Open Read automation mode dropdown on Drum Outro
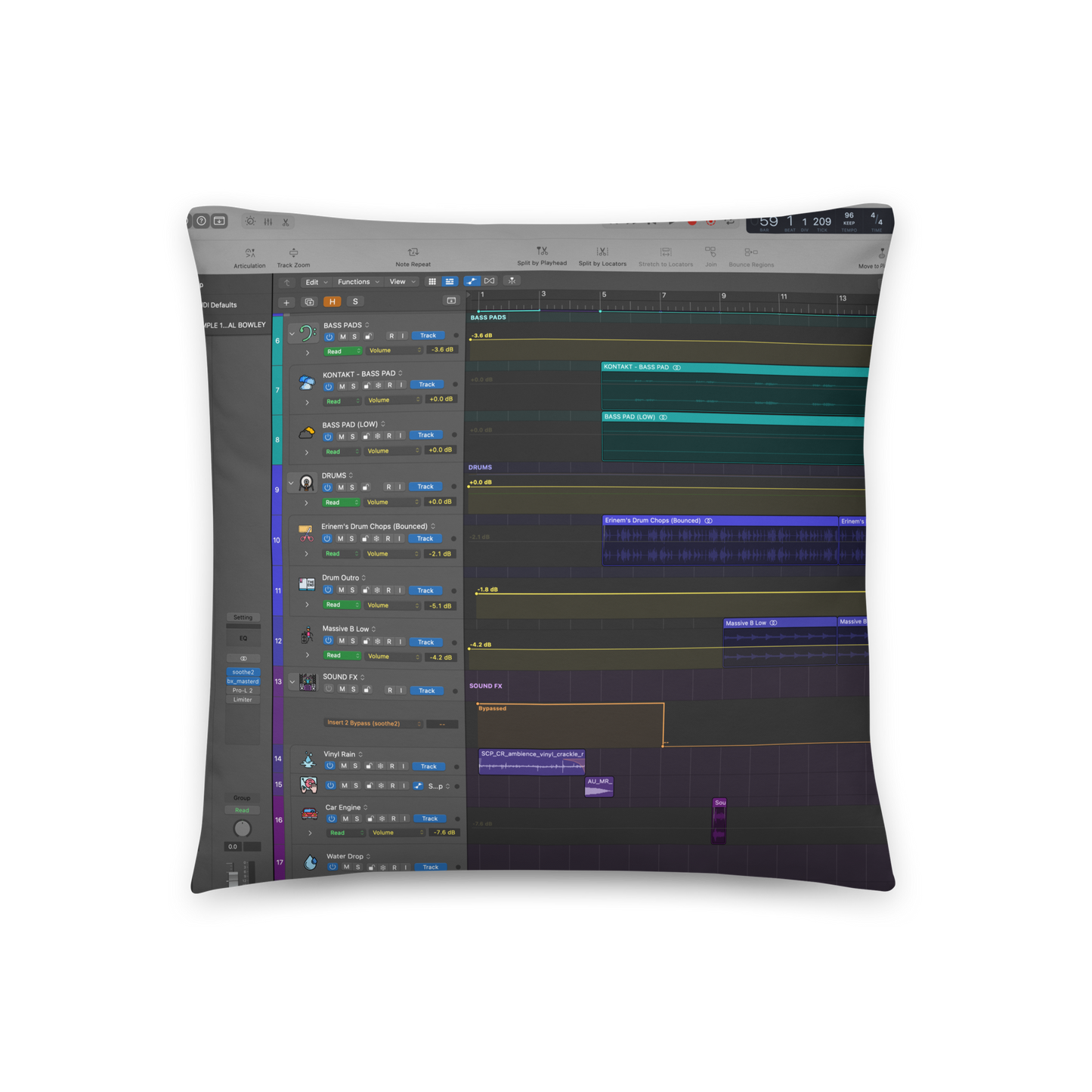This screenshot has width=1092, height=1092. tap(341, 605)
